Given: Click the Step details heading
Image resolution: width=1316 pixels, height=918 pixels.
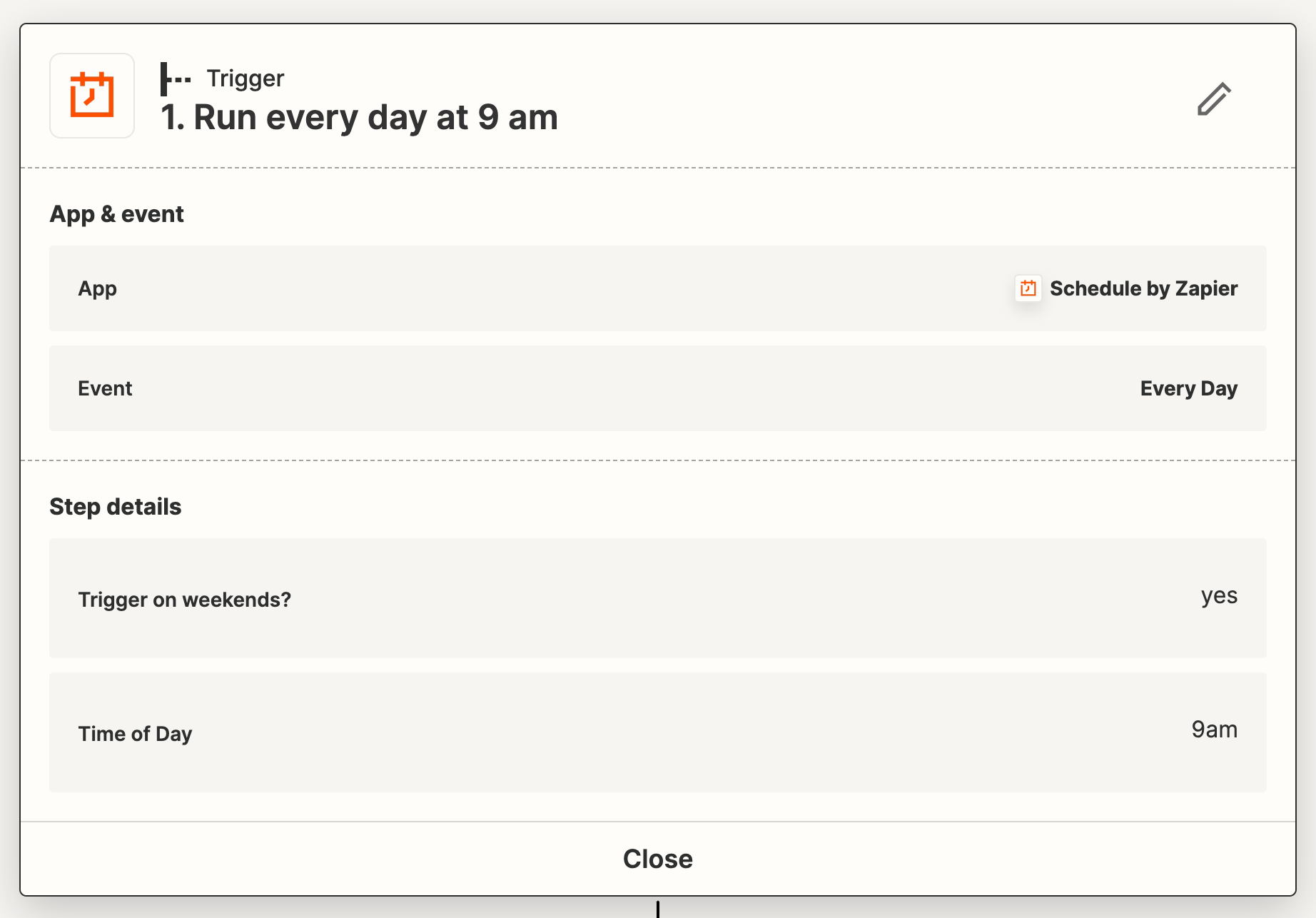Looking at the screenshot, I should 115,507.
